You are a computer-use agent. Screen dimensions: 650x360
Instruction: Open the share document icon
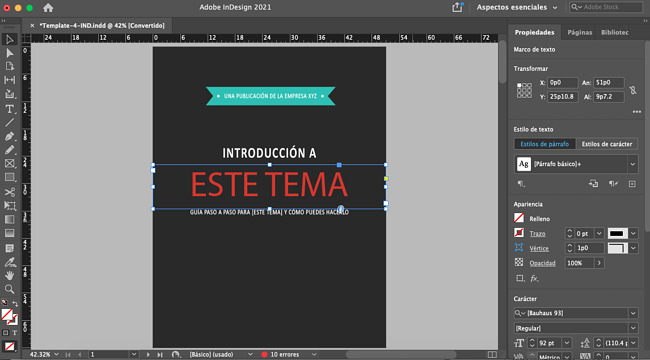(x=457, y=7)
